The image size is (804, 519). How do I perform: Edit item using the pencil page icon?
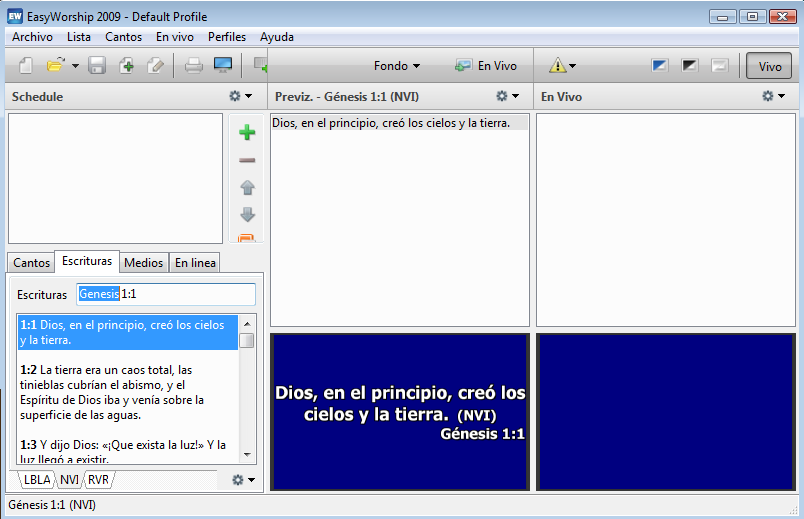coord(155,66)
